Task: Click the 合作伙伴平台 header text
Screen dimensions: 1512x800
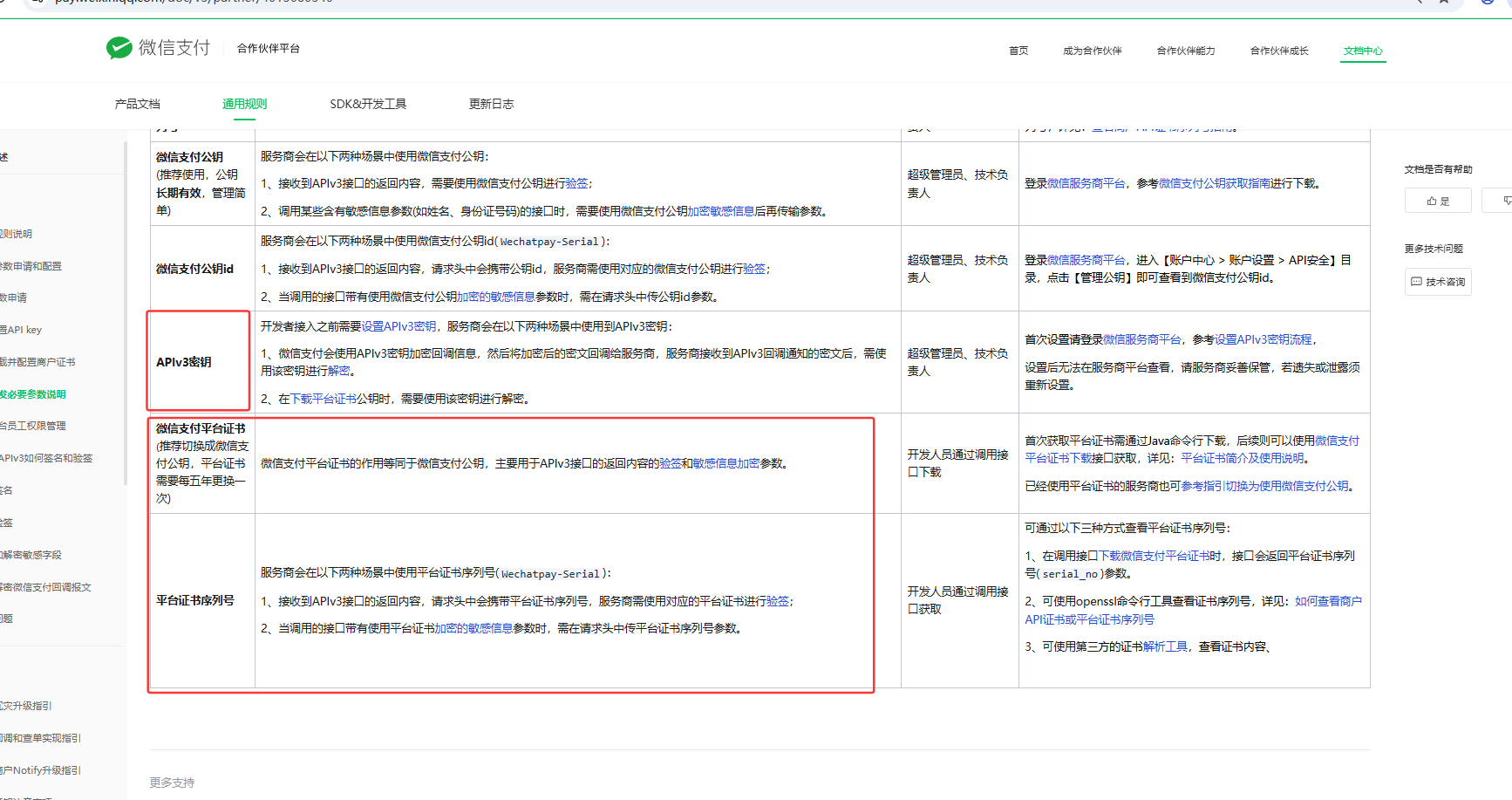Action: tap(269, 48)
